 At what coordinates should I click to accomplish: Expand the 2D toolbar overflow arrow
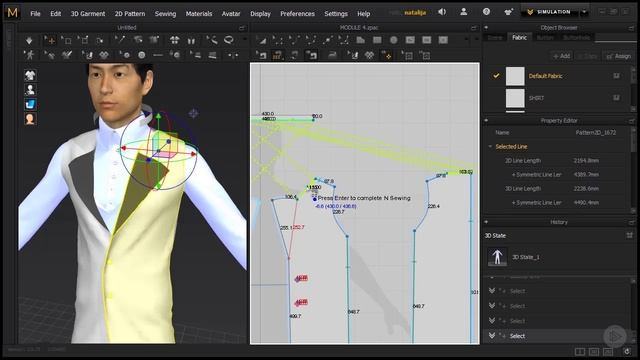466,40
